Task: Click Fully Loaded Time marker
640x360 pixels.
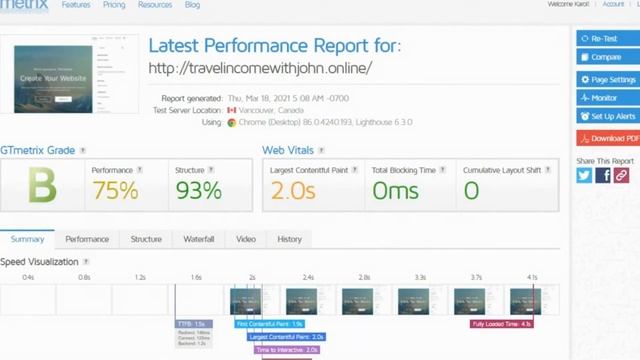Action: 502,324
